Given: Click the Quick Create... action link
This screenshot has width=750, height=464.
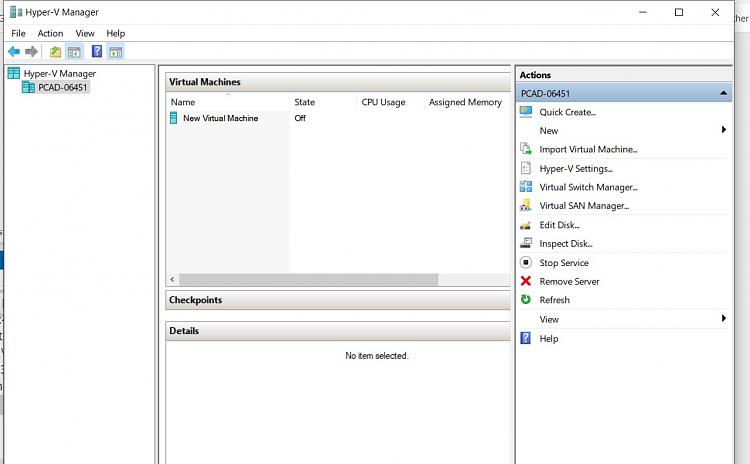Looking at the screenshot, I should [567, 112].
